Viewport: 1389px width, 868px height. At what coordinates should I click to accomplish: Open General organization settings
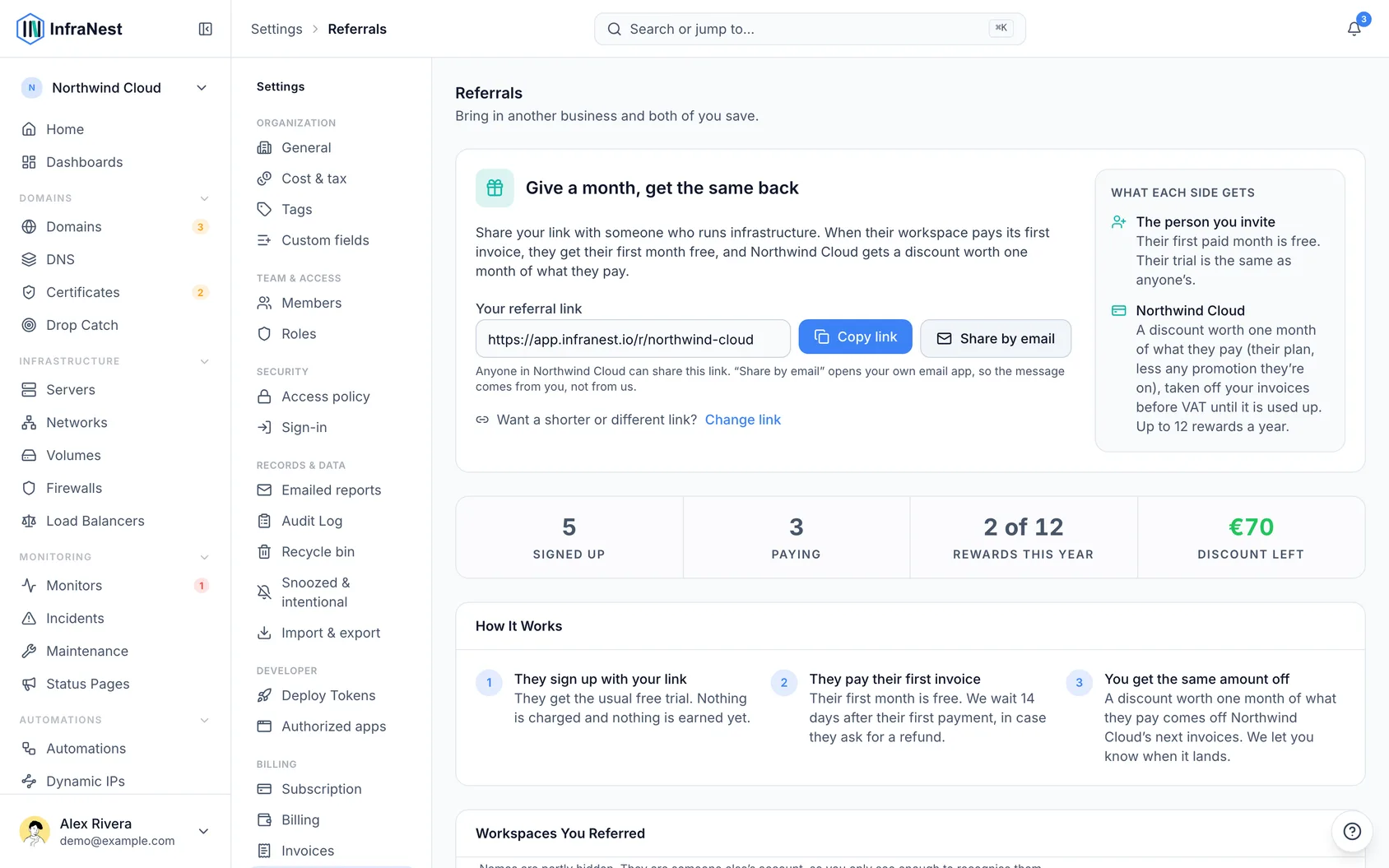331,147
